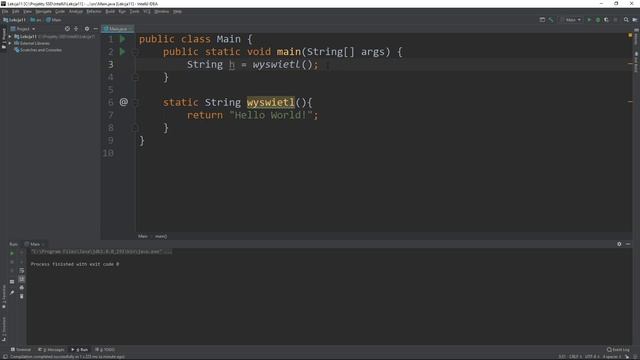Screen dimensions: 640x360
Task: Click the Run button in top toolbar
Action: click(589, 20)
